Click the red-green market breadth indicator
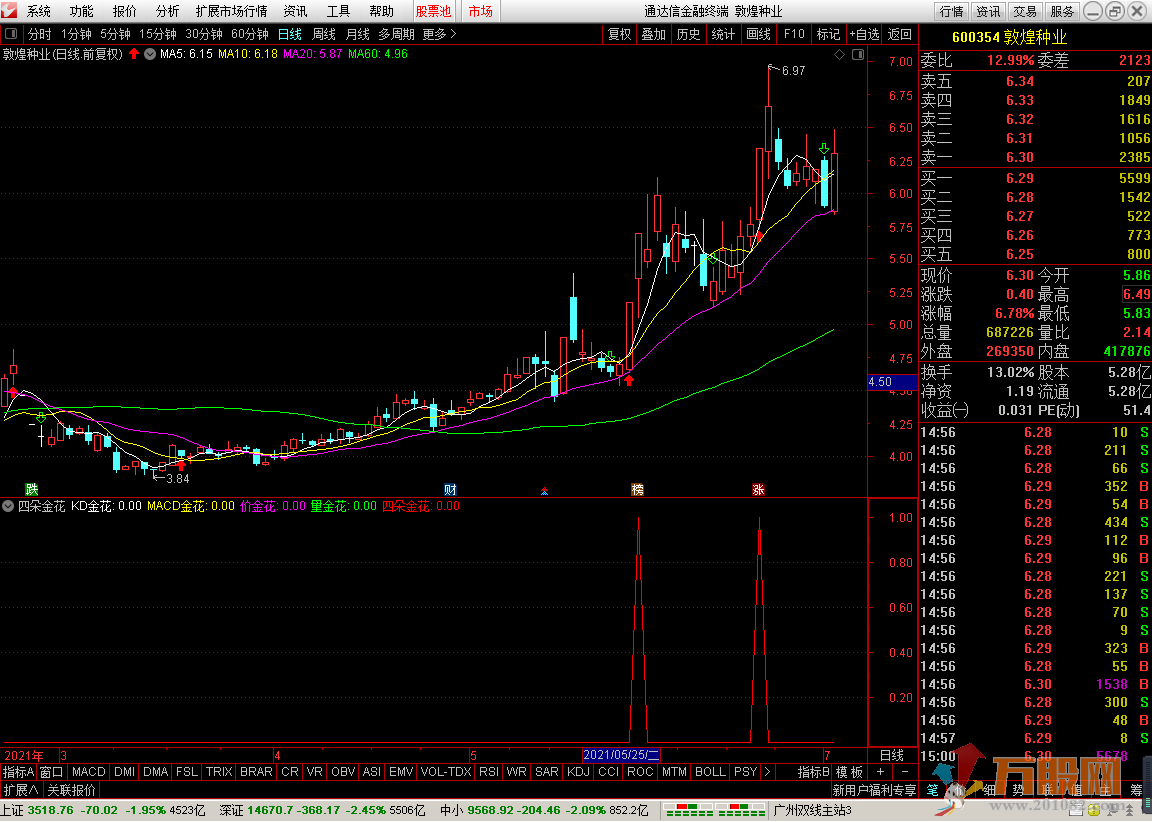 (x=713, y=810)
